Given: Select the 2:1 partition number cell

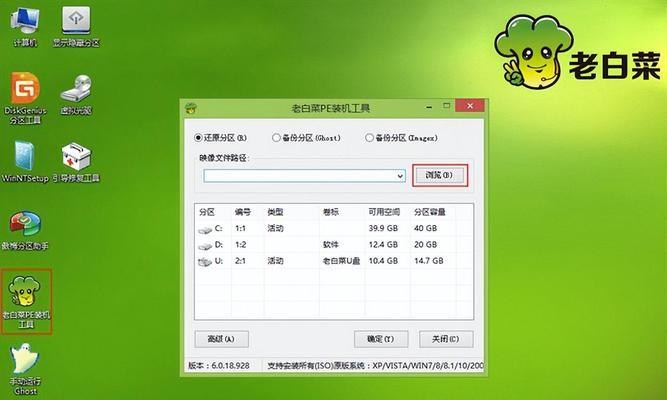Looking at the screenshot, I should pos(240,261).
